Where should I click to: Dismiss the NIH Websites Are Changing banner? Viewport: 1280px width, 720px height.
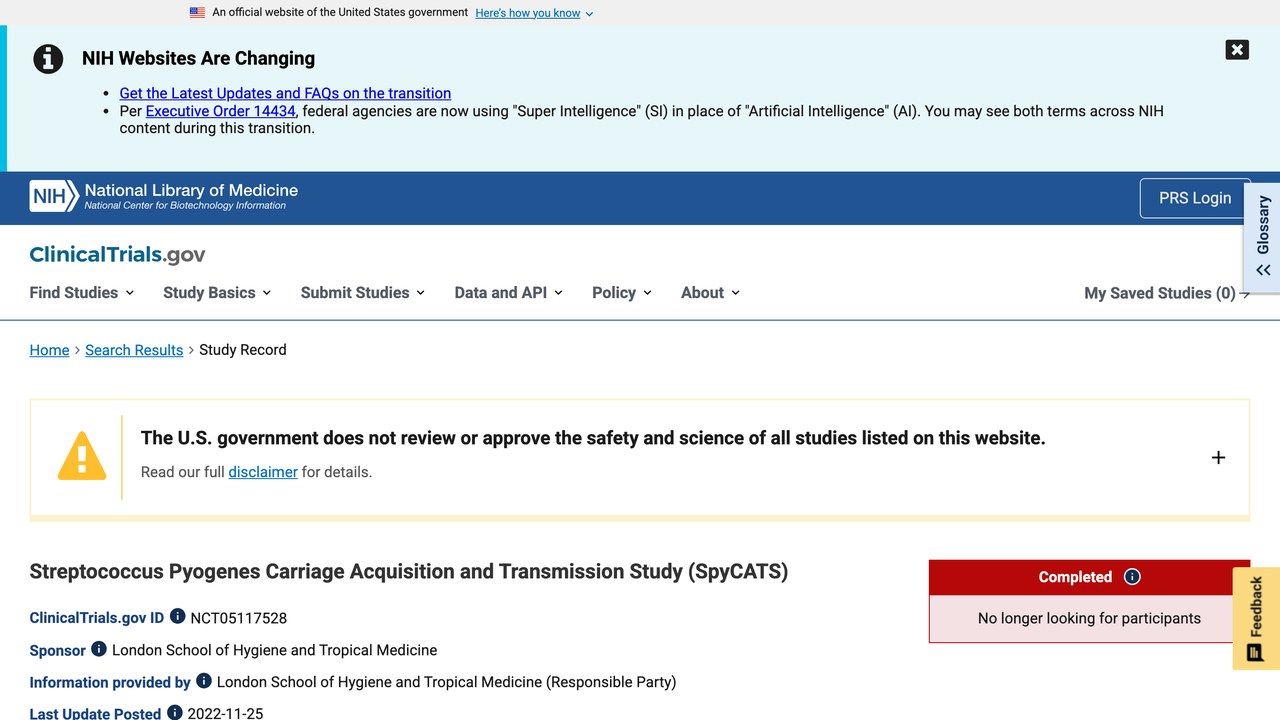tap(1237, 49)
